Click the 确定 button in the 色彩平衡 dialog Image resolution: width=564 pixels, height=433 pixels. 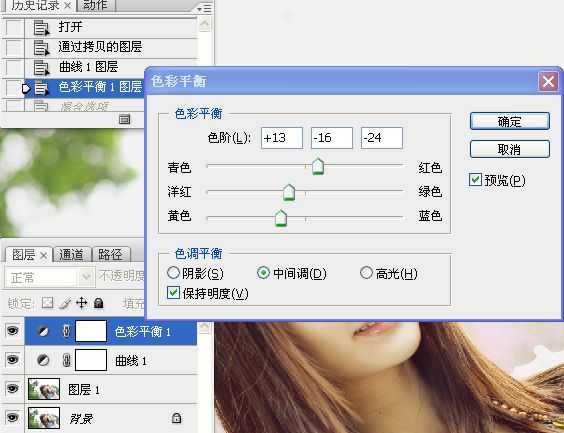coord(510,121)
